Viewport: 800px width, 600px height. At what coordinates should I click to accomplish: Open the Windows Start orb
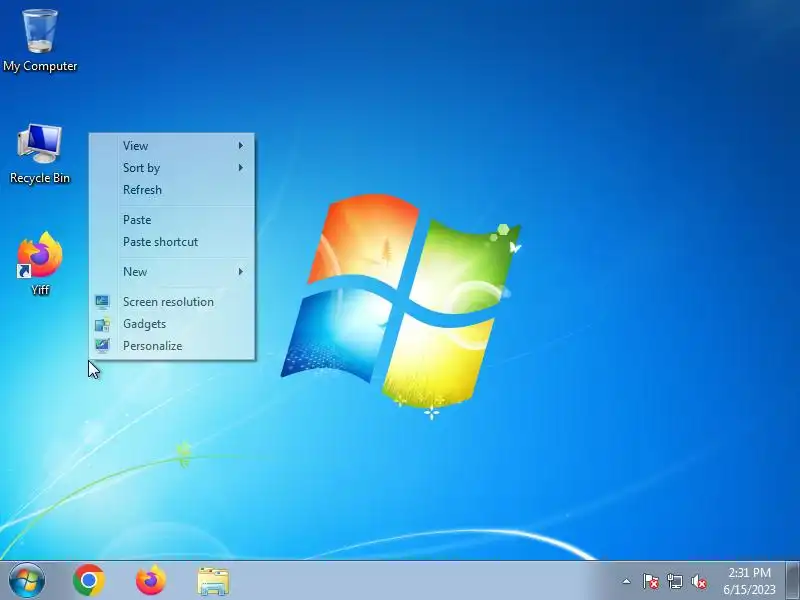pos(27,581)
